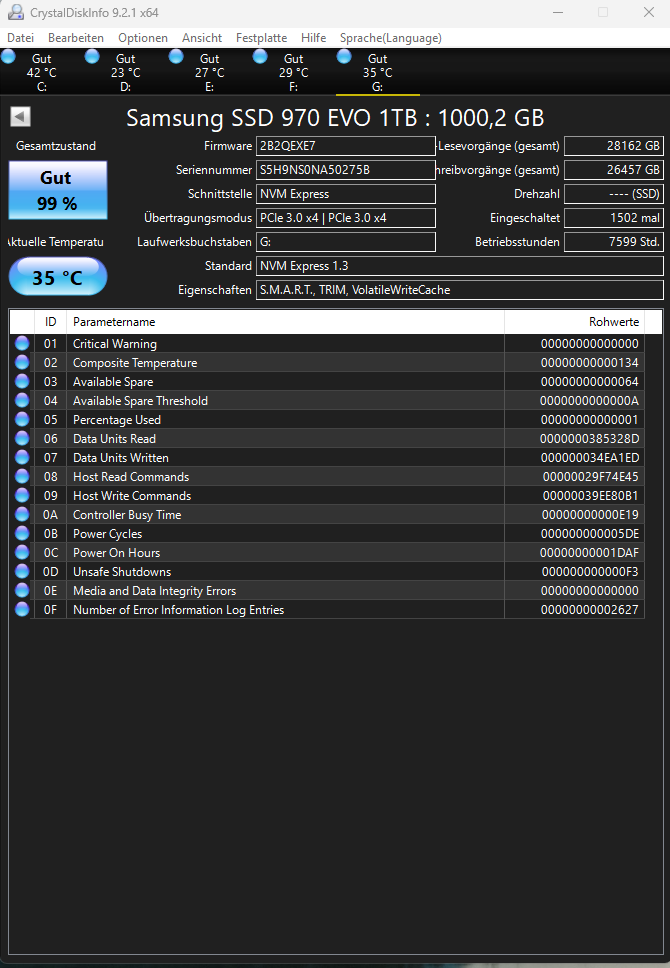Viewport: 670px width, 968px height.
Task: Click the Lesevorgänge value 28162 GB
Action: pos(614,146)
